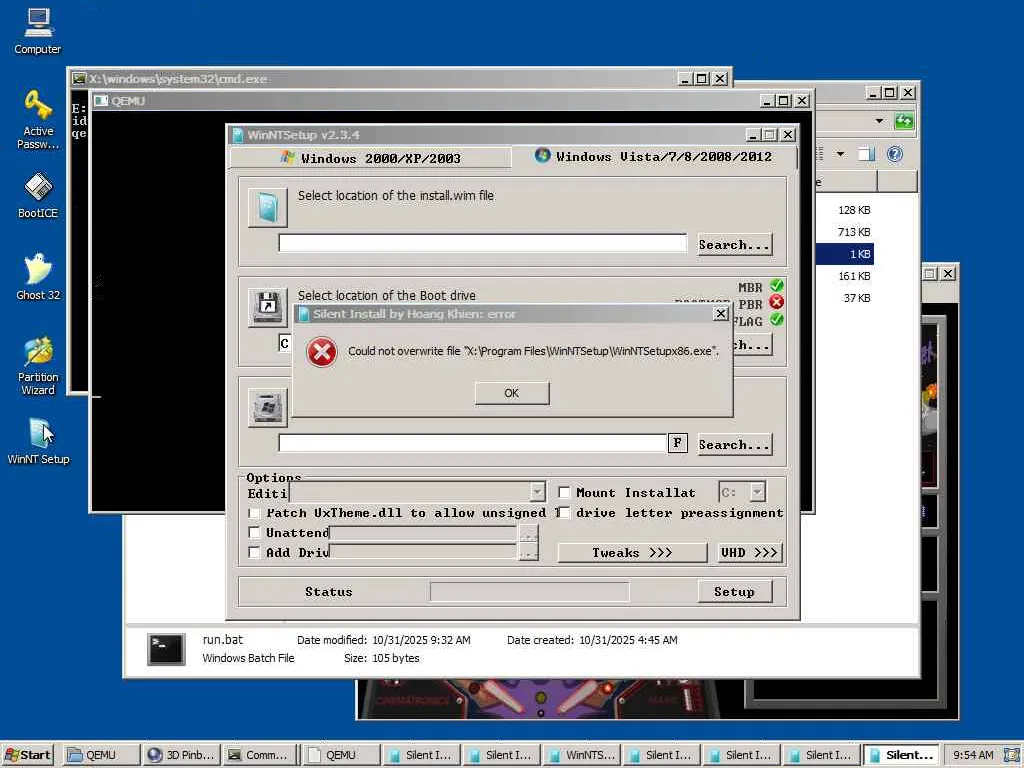
Task: Expand the Explorer address bar dropdown arrow
Action: (879, 121)
